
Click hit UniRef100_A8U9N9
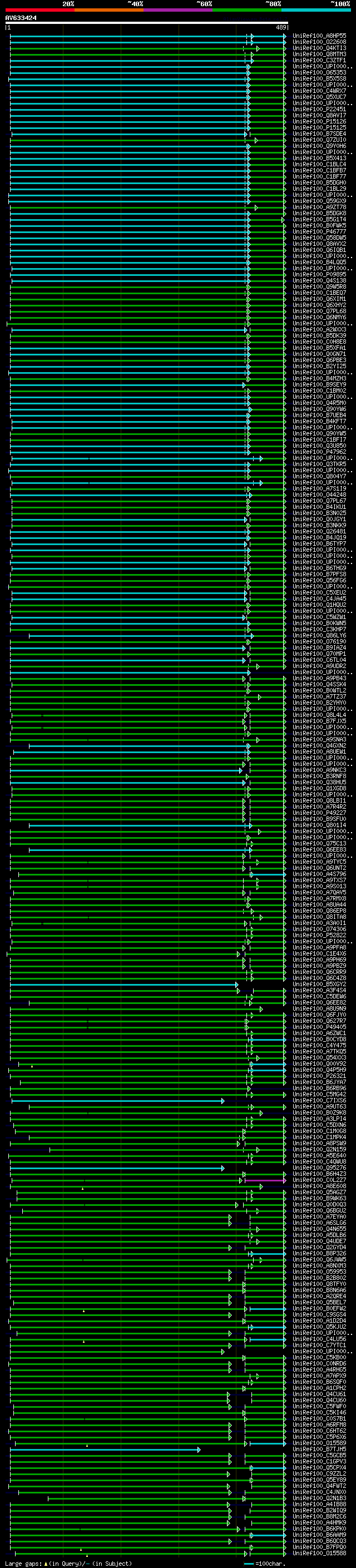pos(319,1008)
